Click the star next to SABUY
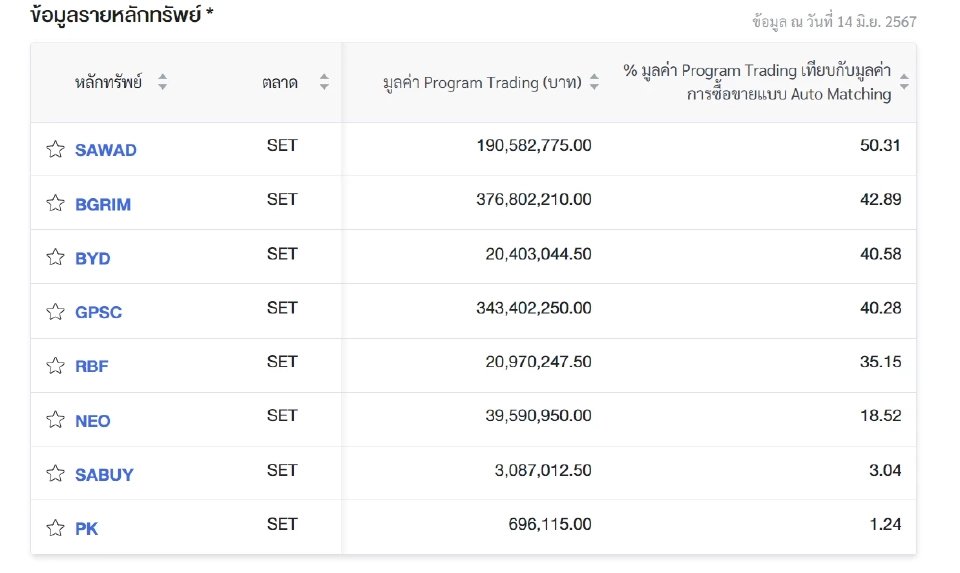Screen dimensions: 960x573 point(55,473)
